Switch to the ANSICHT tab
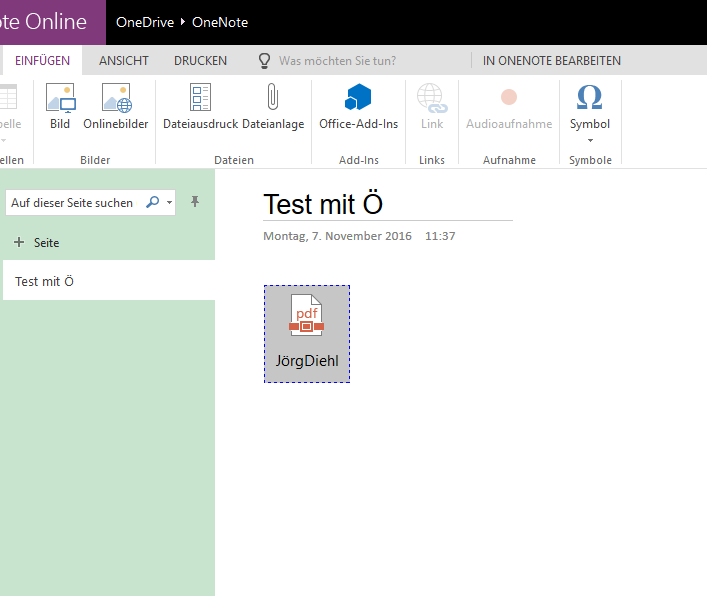Viewport: 707px width, 596px height. 124,61
